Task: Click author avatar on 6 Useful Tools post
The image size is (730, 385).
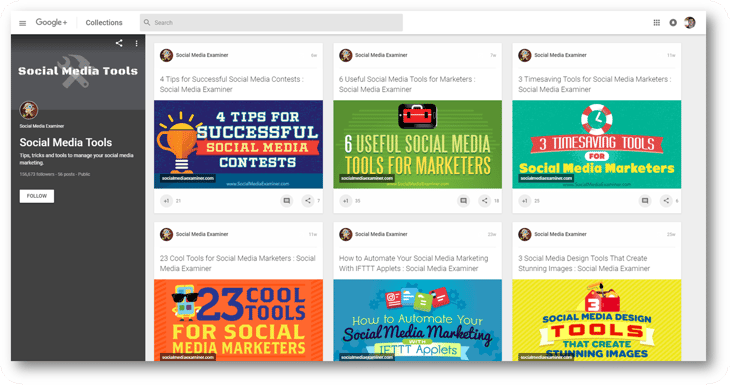Action: click(345, 55)
